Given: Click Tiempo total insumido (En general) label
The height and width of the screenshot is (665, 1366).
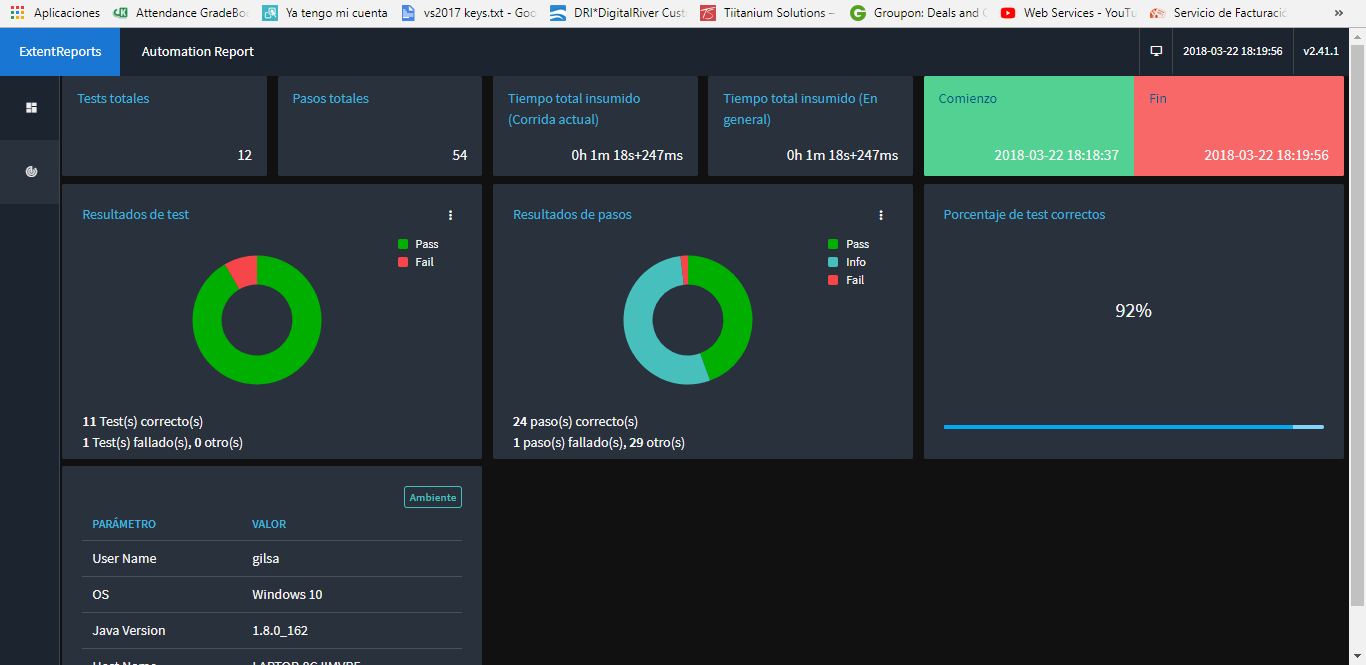Looking at the screenshot, I should coord(800,109).
